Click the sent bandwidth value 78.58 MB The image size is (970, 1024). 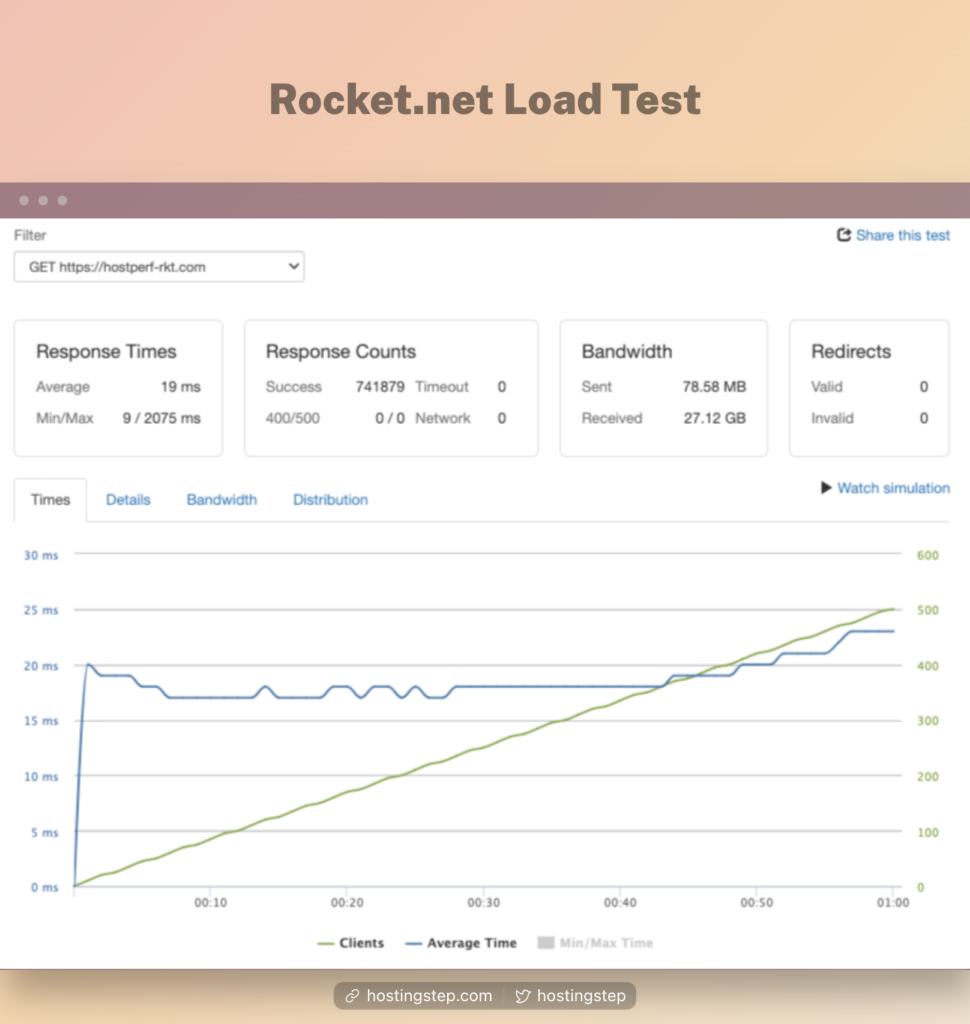(714, 387)
